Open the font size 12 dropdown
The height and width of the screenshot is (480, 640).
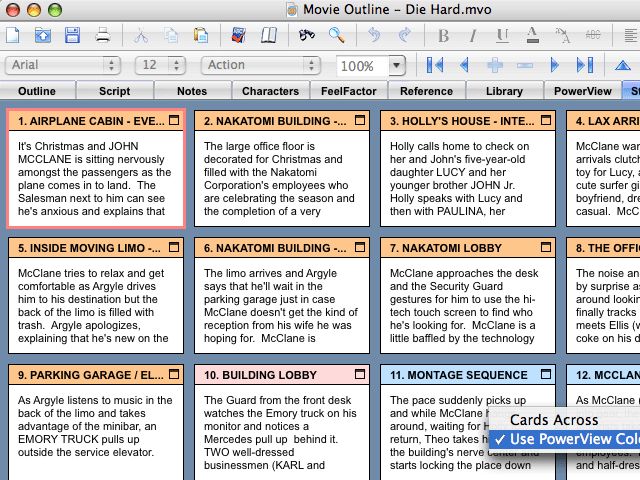pos(160,65)
